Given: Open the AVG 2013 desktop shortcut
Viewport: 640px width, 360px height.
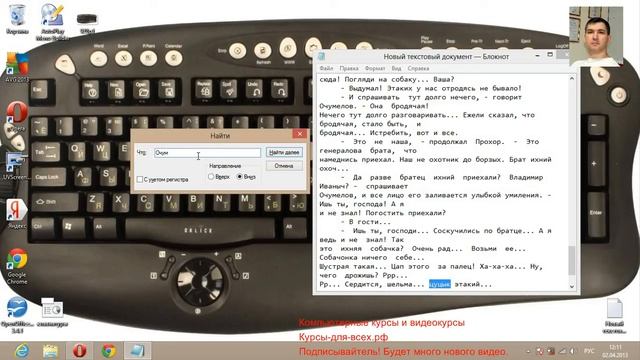Looking at the screenshot, I should (x=17, y=67).
